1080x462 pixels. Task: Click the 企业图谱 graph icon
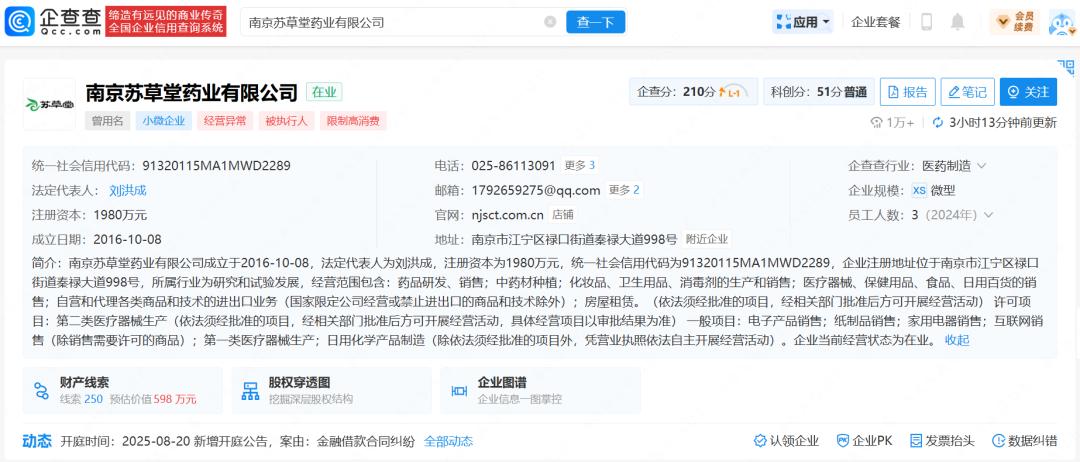pyautogui.click(x=459, y=391)
